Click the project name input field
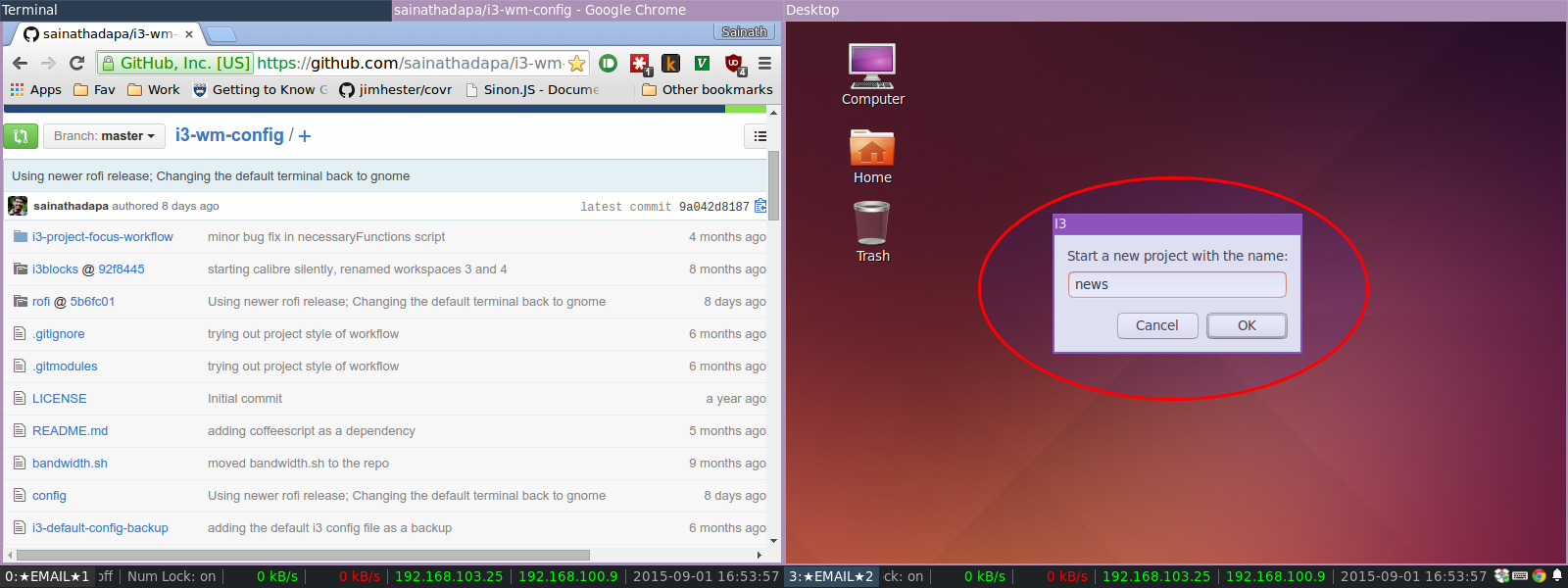 click(1177, 284)
